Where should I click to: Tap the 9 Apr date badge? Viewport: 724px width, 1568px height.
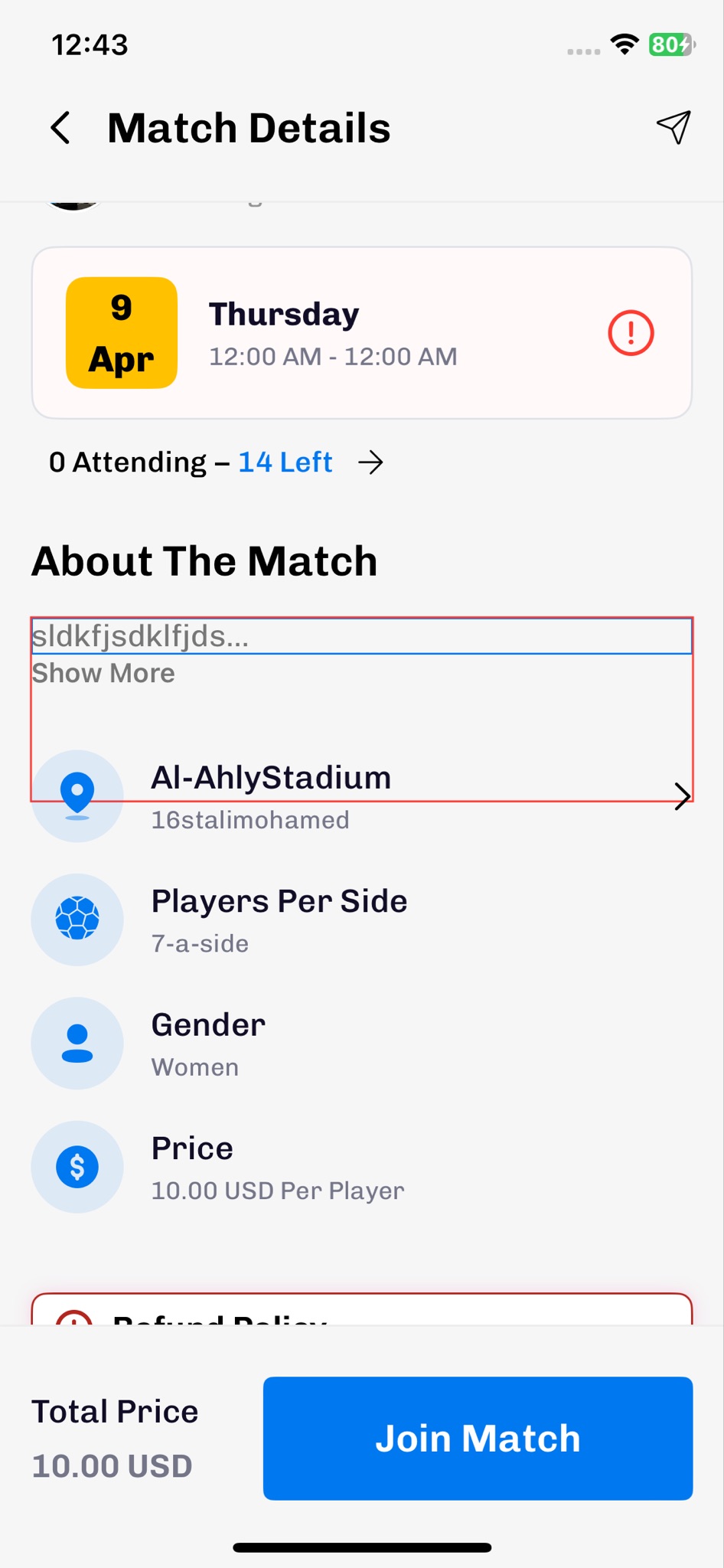point(122,333)
